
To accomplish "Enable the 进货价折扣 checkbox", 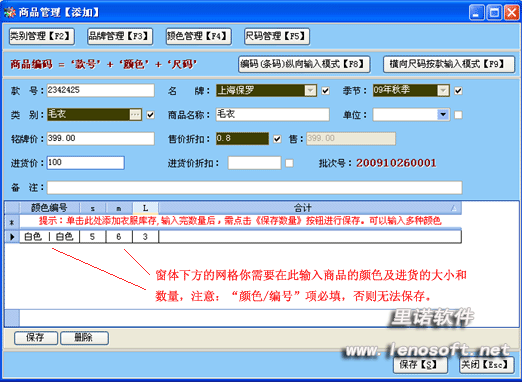I will coord(289,163).
